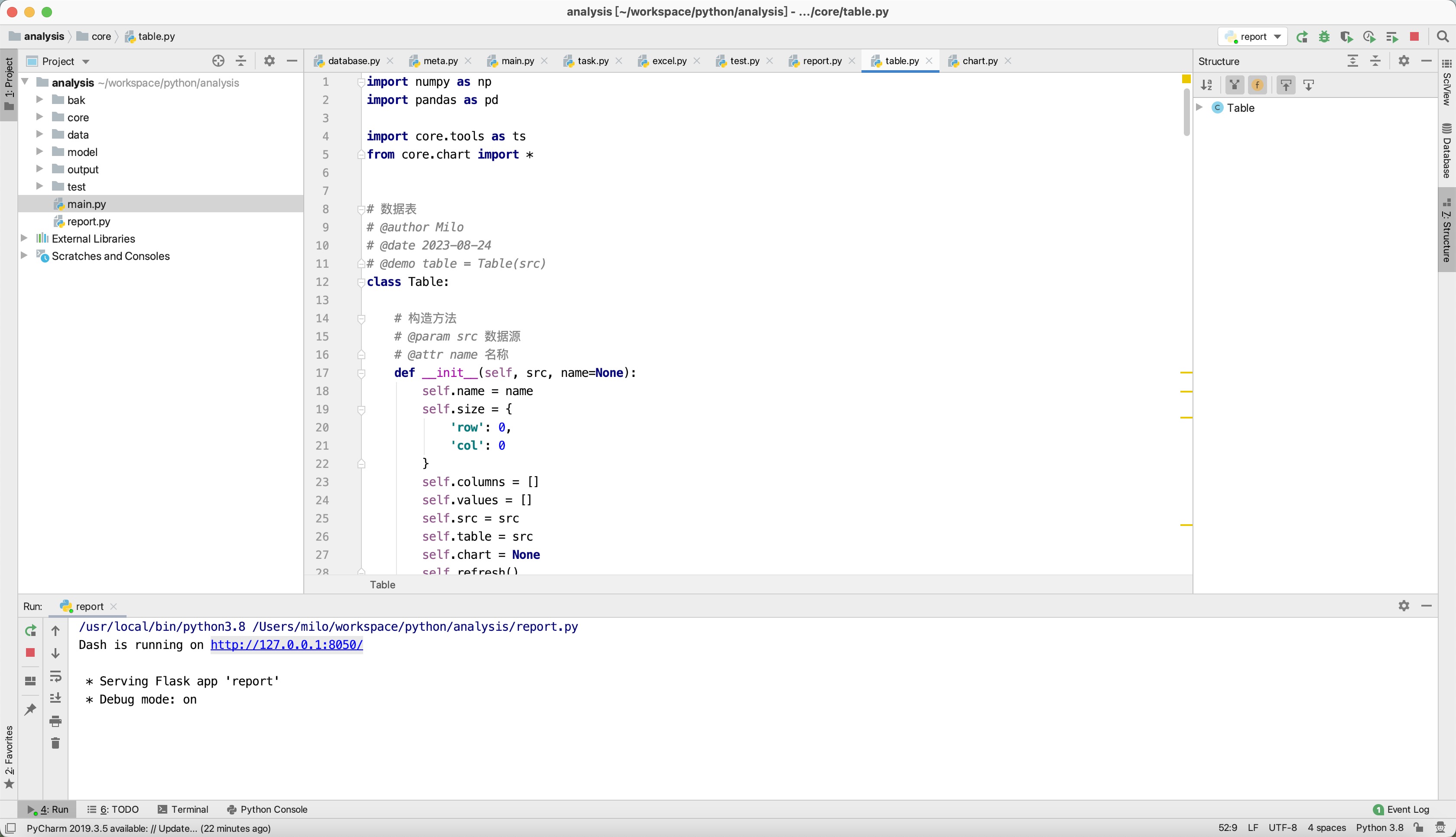Viewport: 1456px width, 837px height.
Task: Locate current file in Project panel
Action: click(218, 61)
